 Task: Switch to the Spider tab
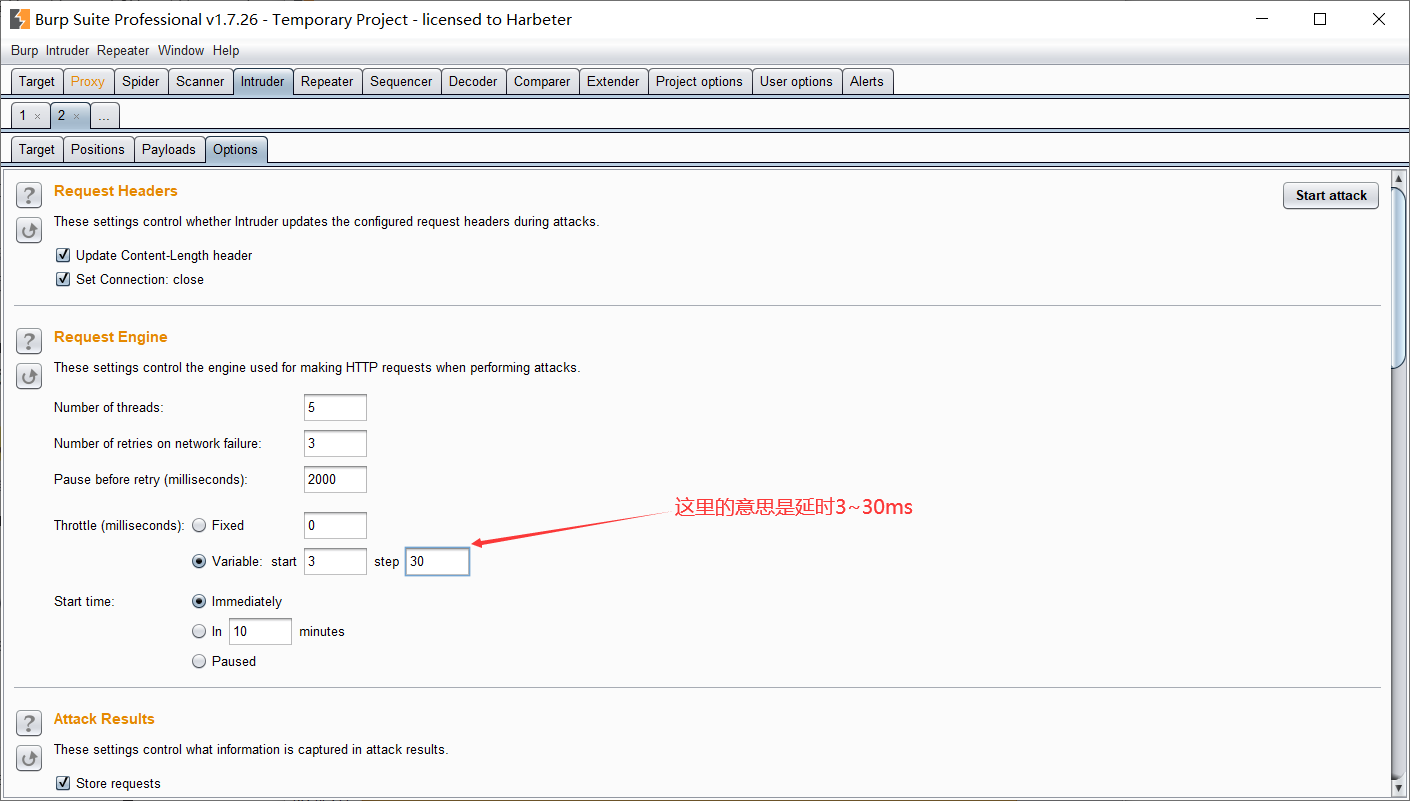click(x=141, y=81)
